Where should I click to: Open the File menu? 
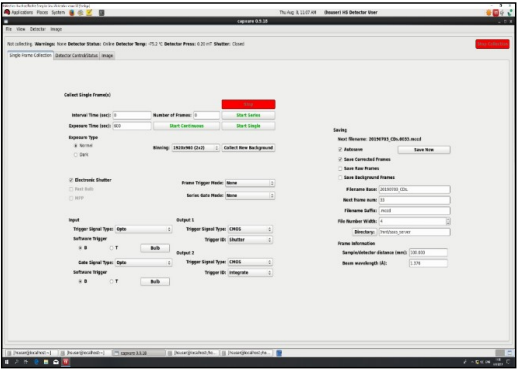coord(9,29)
